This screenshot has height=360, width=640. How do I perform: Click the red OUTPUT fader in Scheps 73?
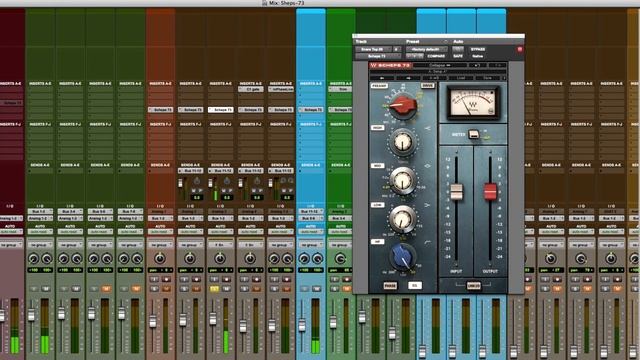(490, 192)
